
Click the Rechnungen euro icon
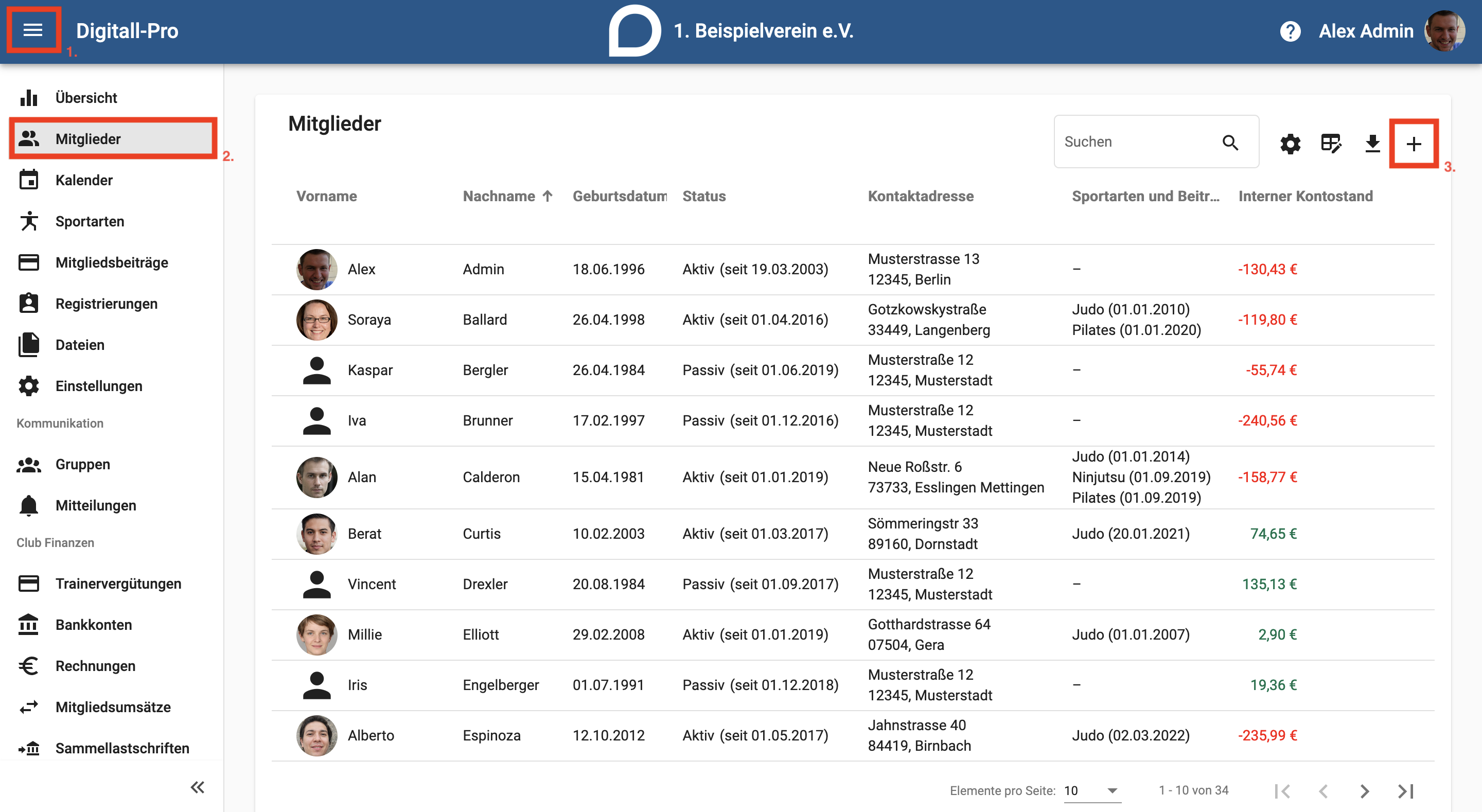coord(29,666)
